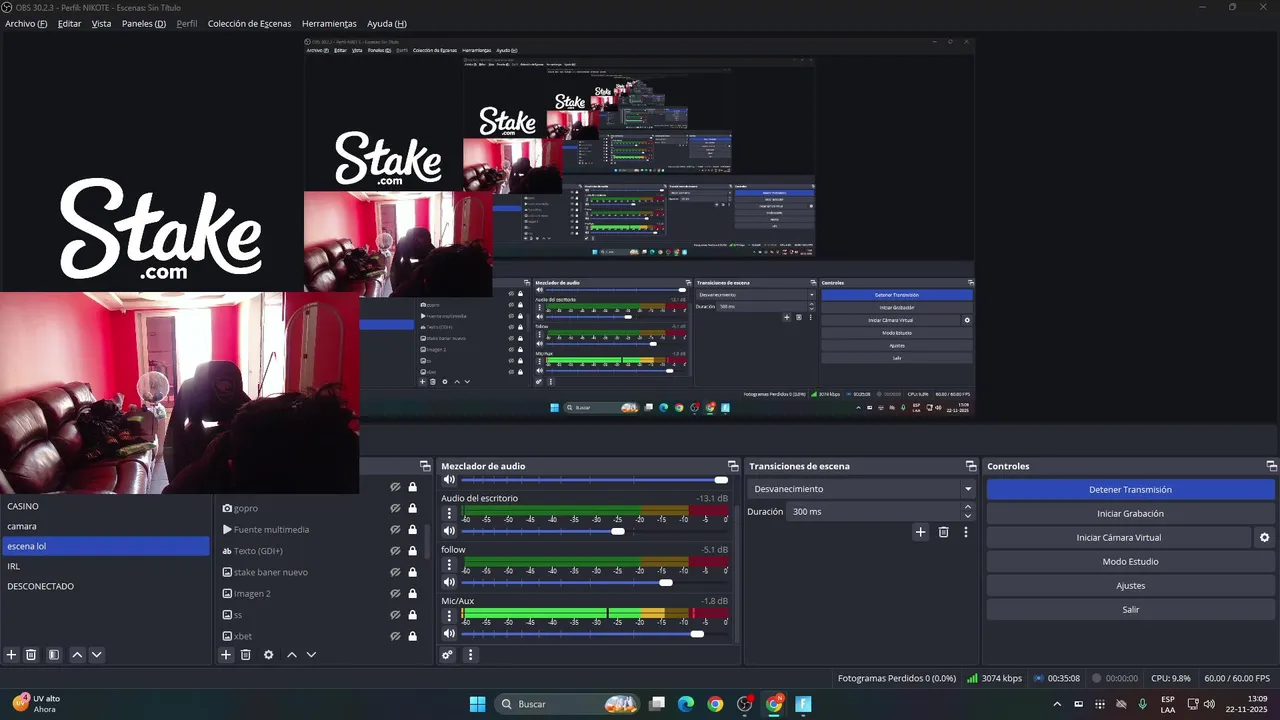This screenshot has height=720, width=1280.
Task: Open source properties gear icon
Action: pyautogui.click(x=268, y=655)
